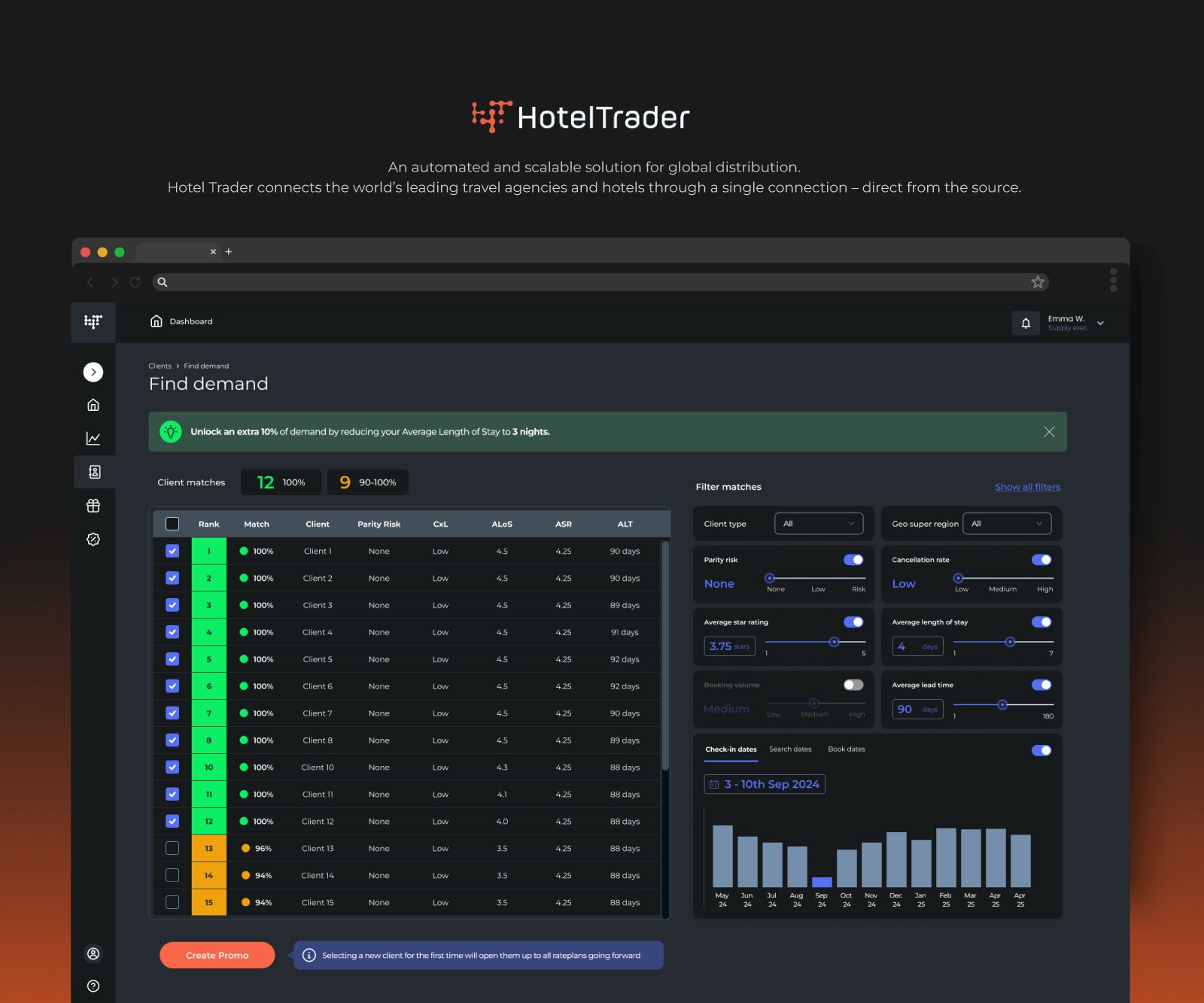
Task: Adjust the Average lead time slider handle
Action: 1002,705
